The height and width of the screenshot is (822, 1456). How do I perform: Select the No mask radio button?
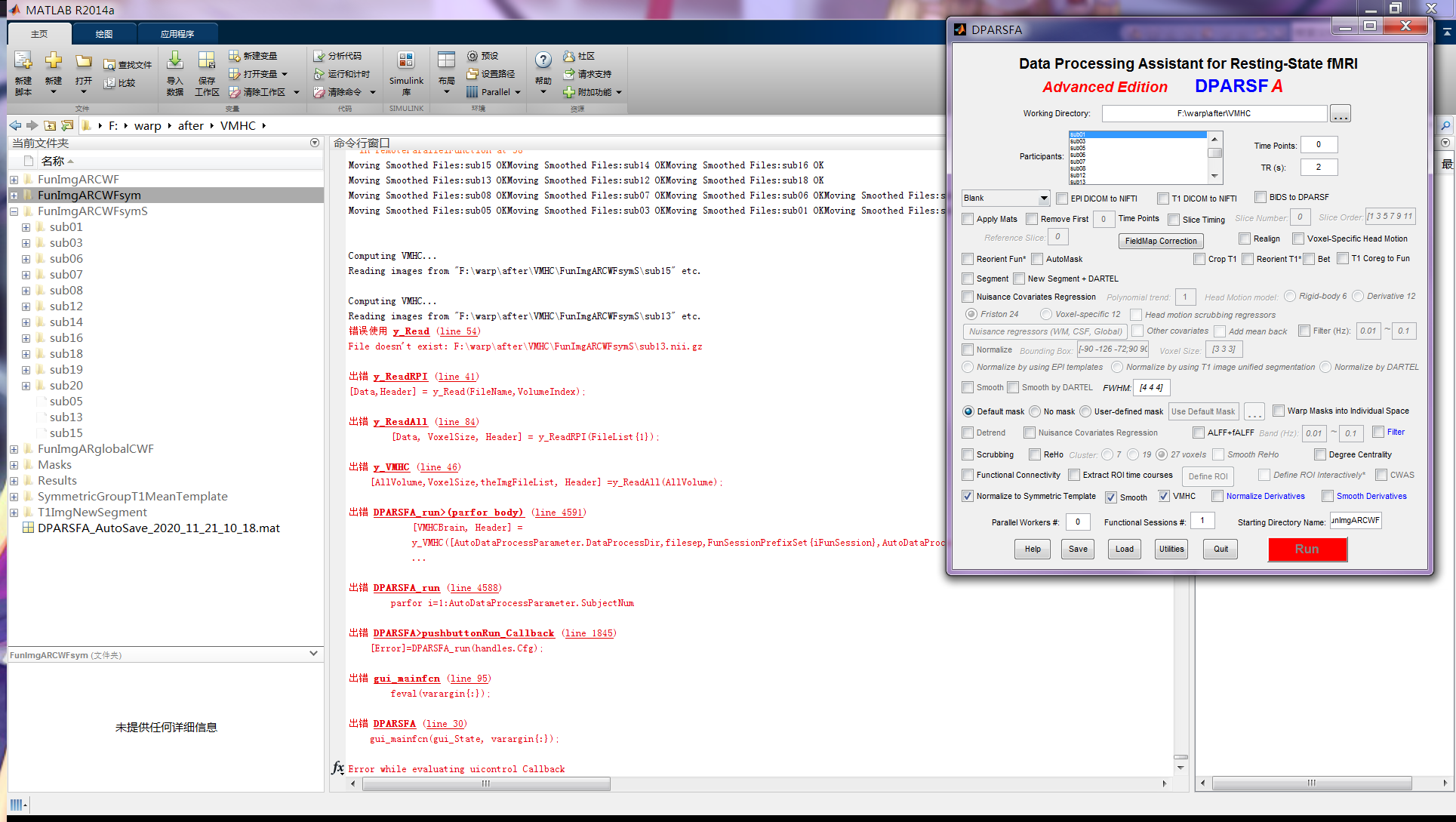point(1035,411)
